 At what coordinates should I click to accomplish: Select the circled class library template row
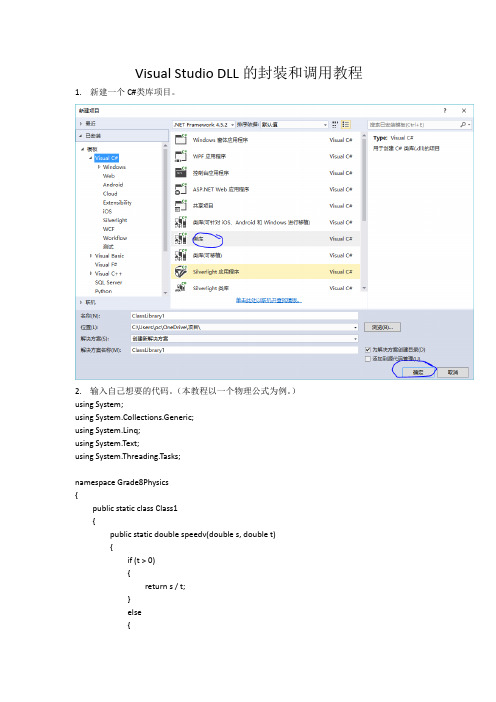(x=265, y=239)
